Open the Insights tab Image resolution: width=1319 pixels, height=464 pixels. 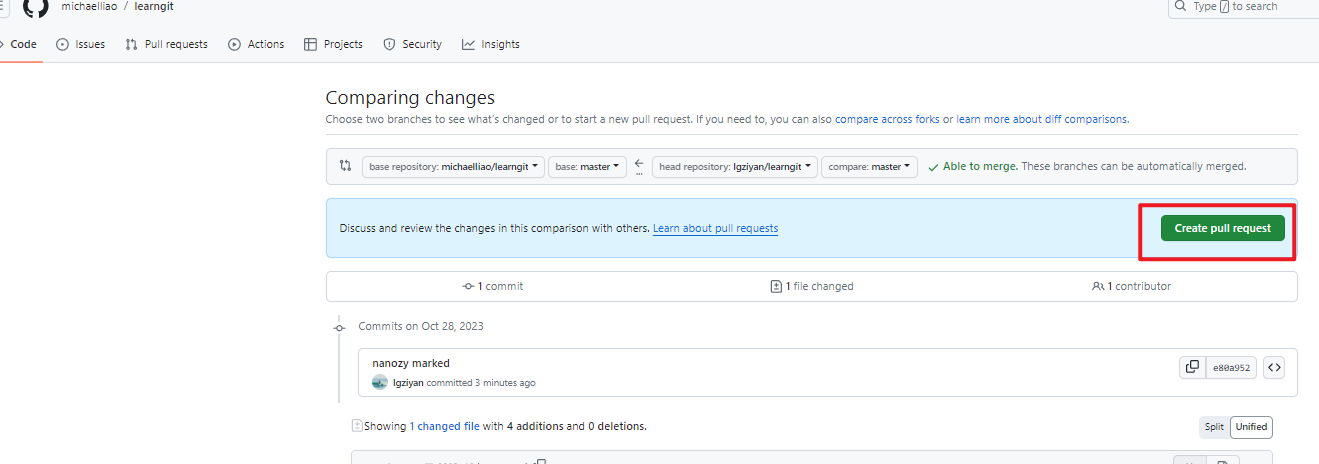pyautogui.click(x=490, y=44)
